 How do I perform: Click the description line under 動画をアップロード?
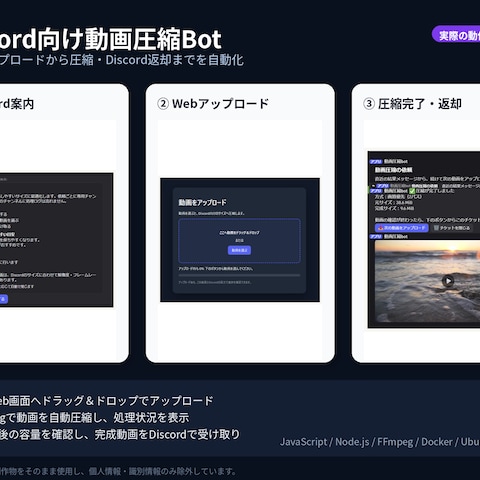click(211, 213)
